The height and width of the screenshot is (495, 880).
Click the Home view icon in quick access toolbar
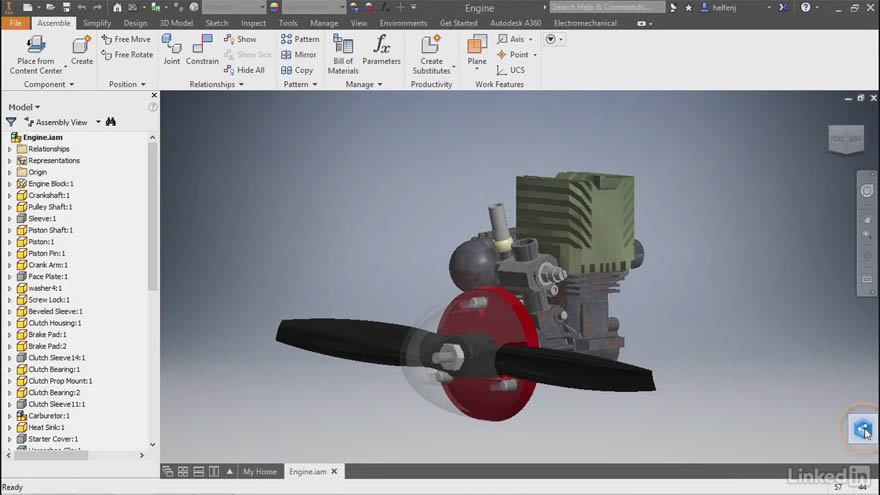[x=117, y=7]
